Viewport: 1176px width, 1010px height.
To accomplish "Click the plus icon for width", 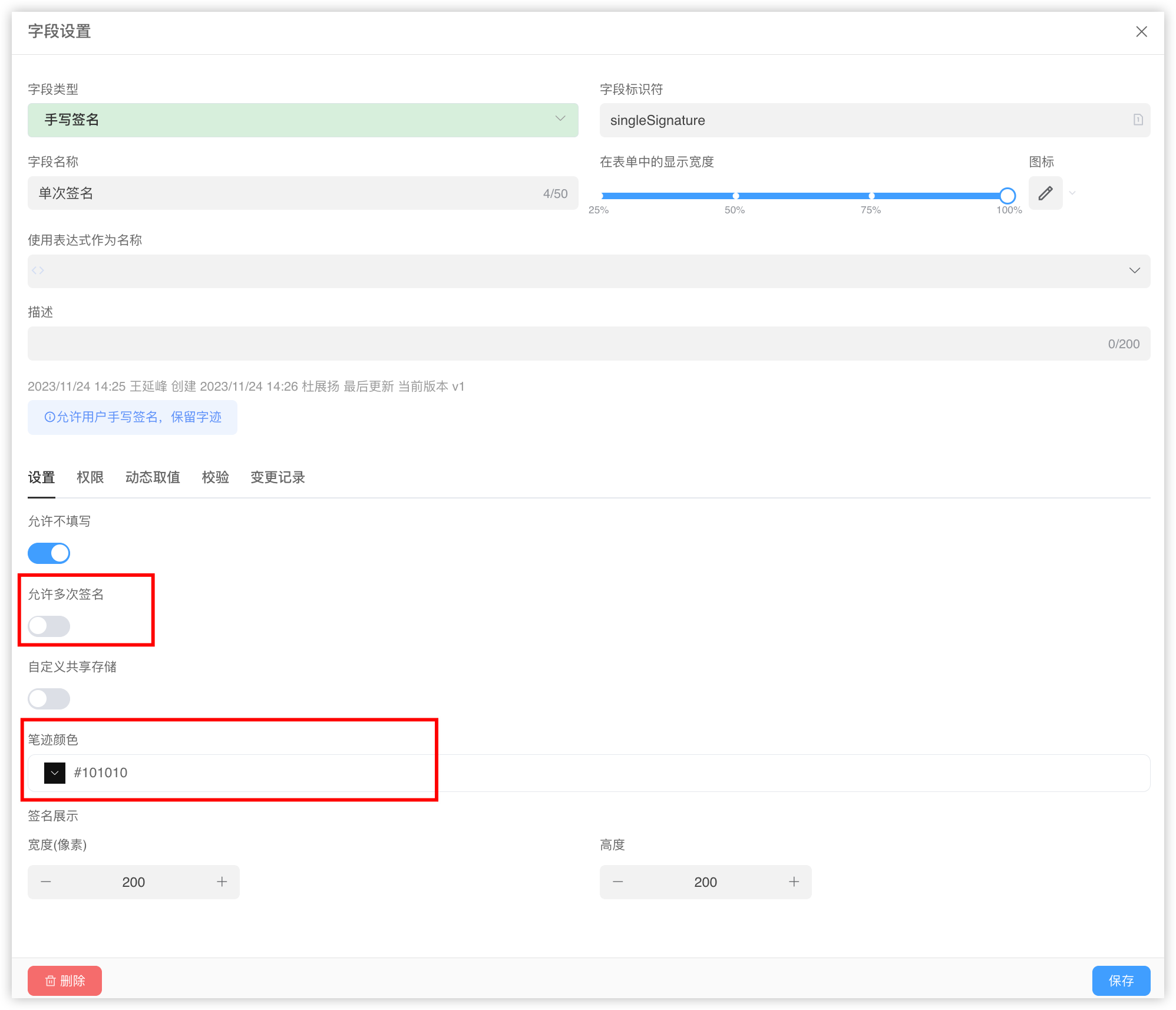I will pyautogui.click(x=222, y=882).
